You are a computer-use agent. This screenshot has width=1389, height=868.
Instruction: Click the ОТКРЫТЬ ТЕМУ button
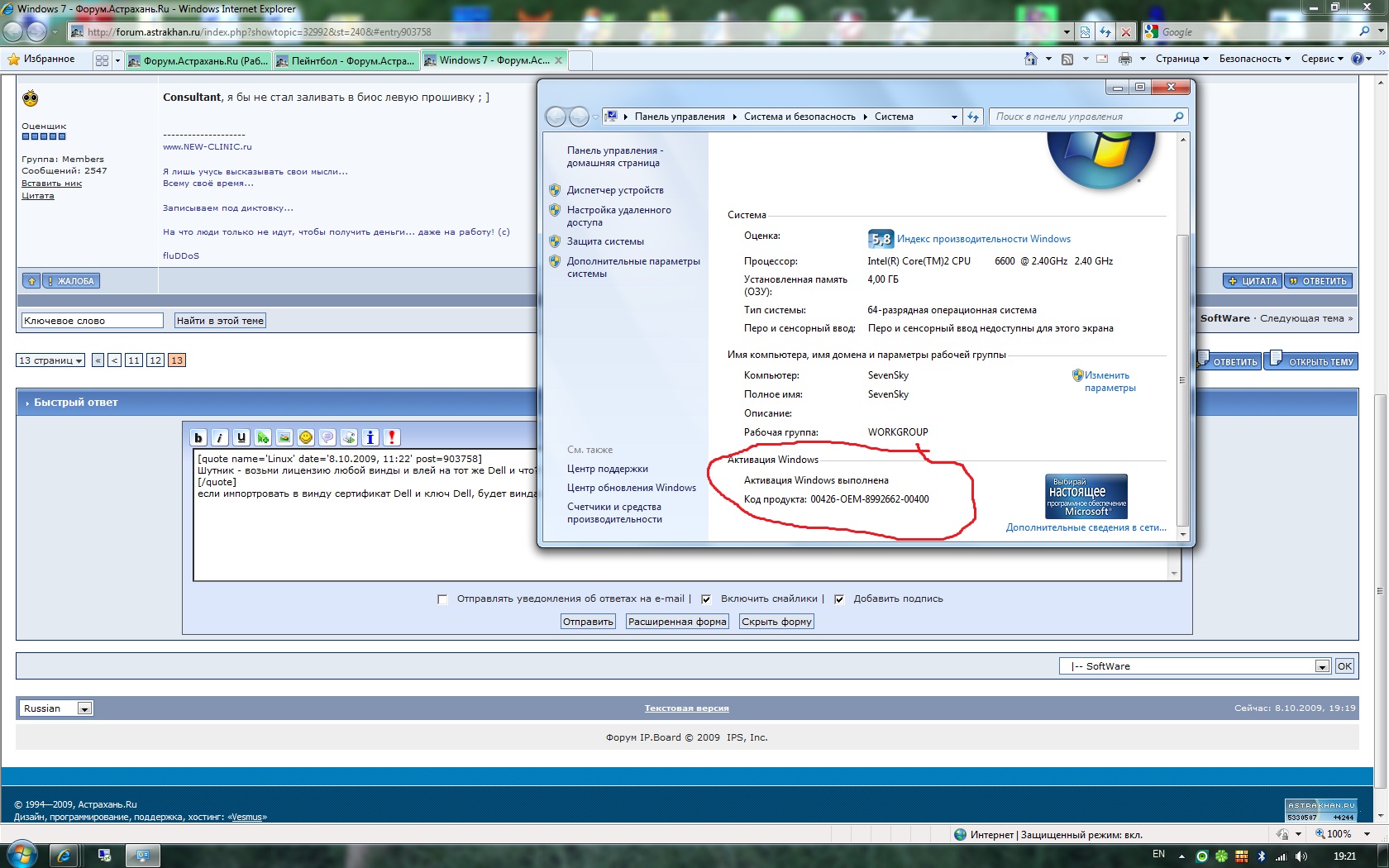click(1312, 361)
